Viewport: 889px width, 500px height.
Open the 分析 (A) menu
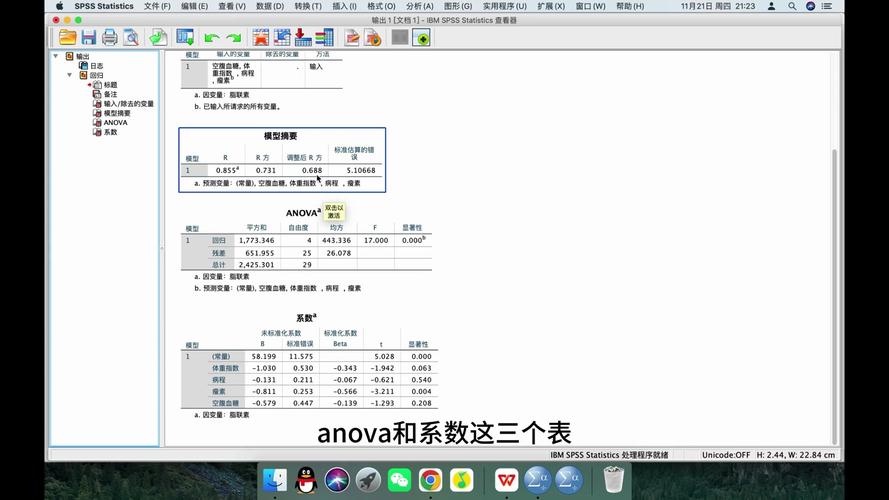pos(420,6)
